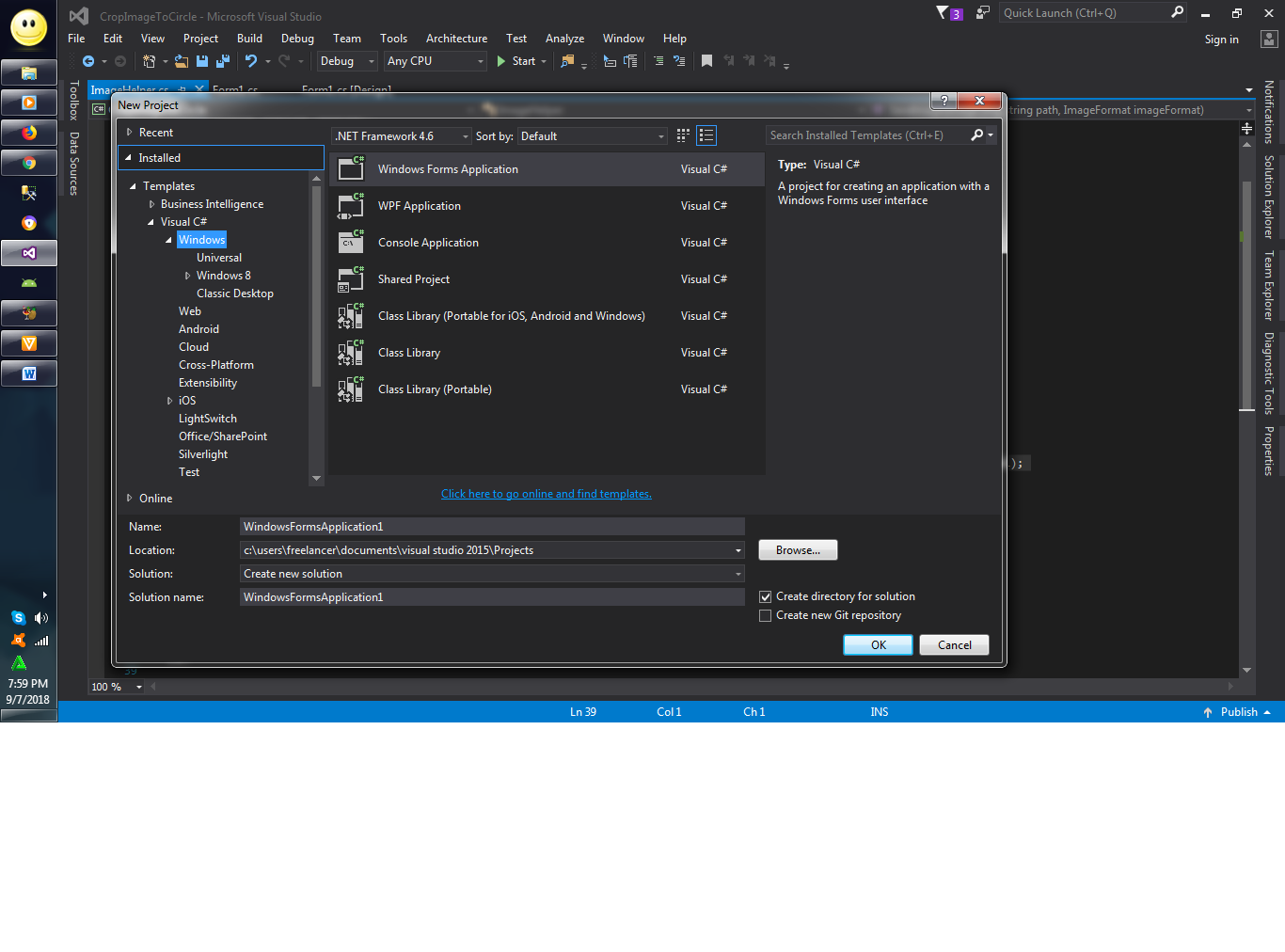Open the .NET Framework version dropdown

(x=402, y=136)
